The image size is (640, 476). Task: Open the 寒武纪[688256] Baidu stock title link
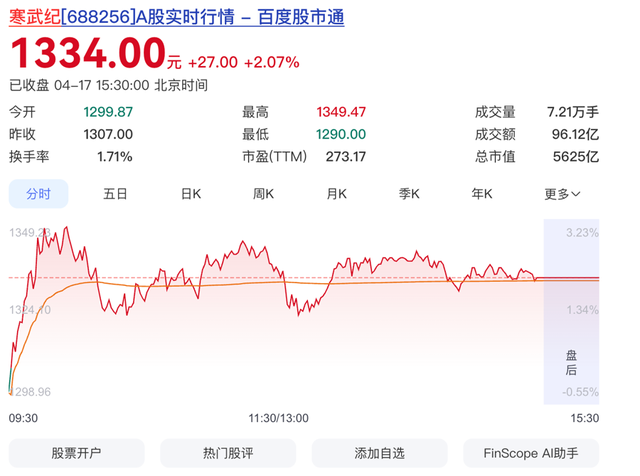(x=176, y=17)
